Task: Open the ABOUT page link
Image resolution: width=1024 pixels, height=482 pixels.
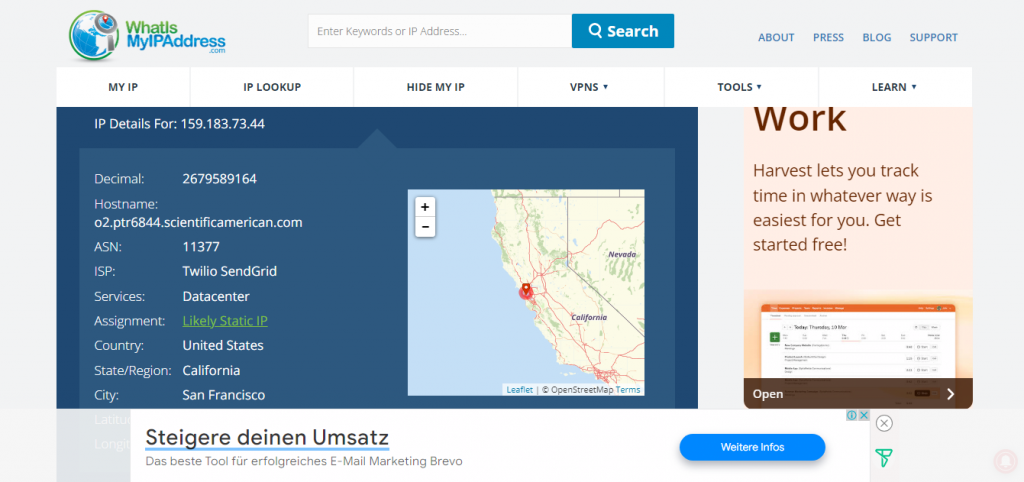Action: coord(776,37)
